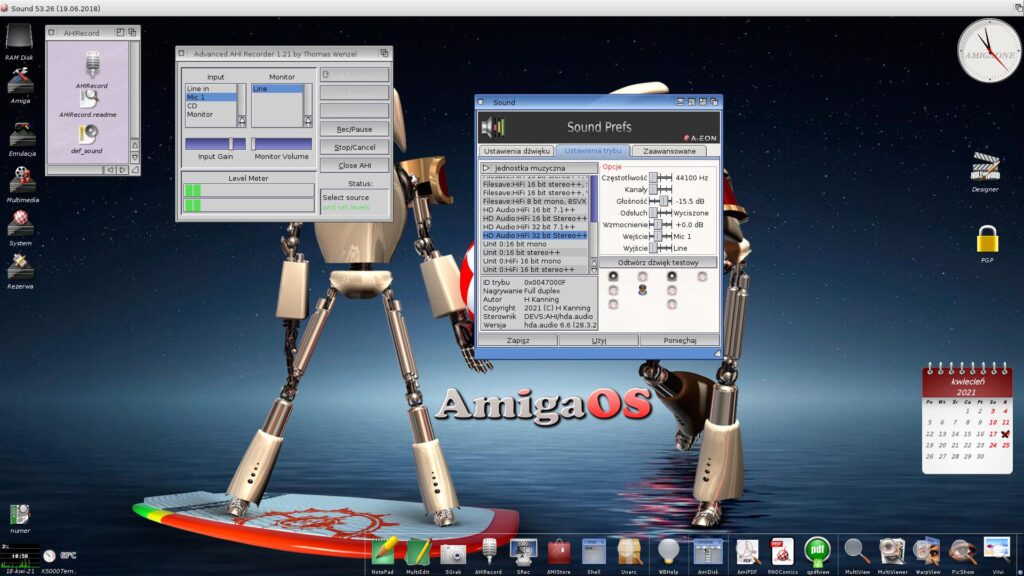Open the Unarc archive tool

[x=629, y=552]
